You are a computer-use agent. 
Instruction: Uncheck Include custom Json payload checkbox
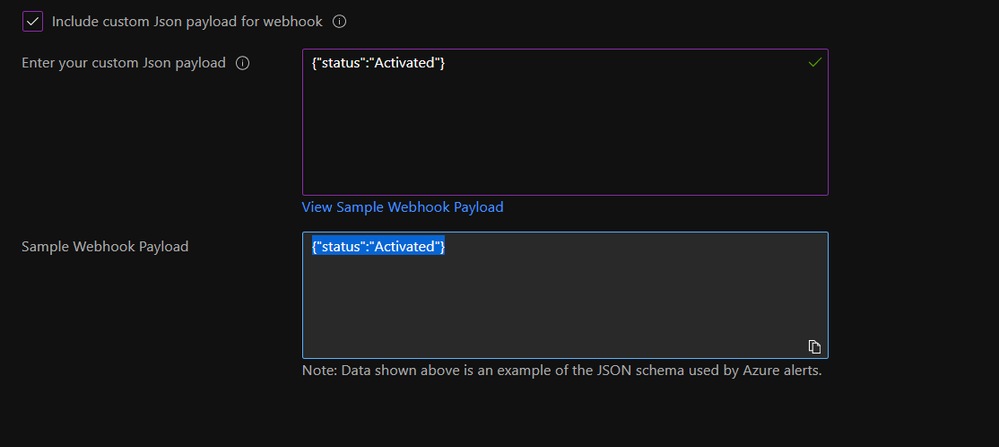coord(32,21)
